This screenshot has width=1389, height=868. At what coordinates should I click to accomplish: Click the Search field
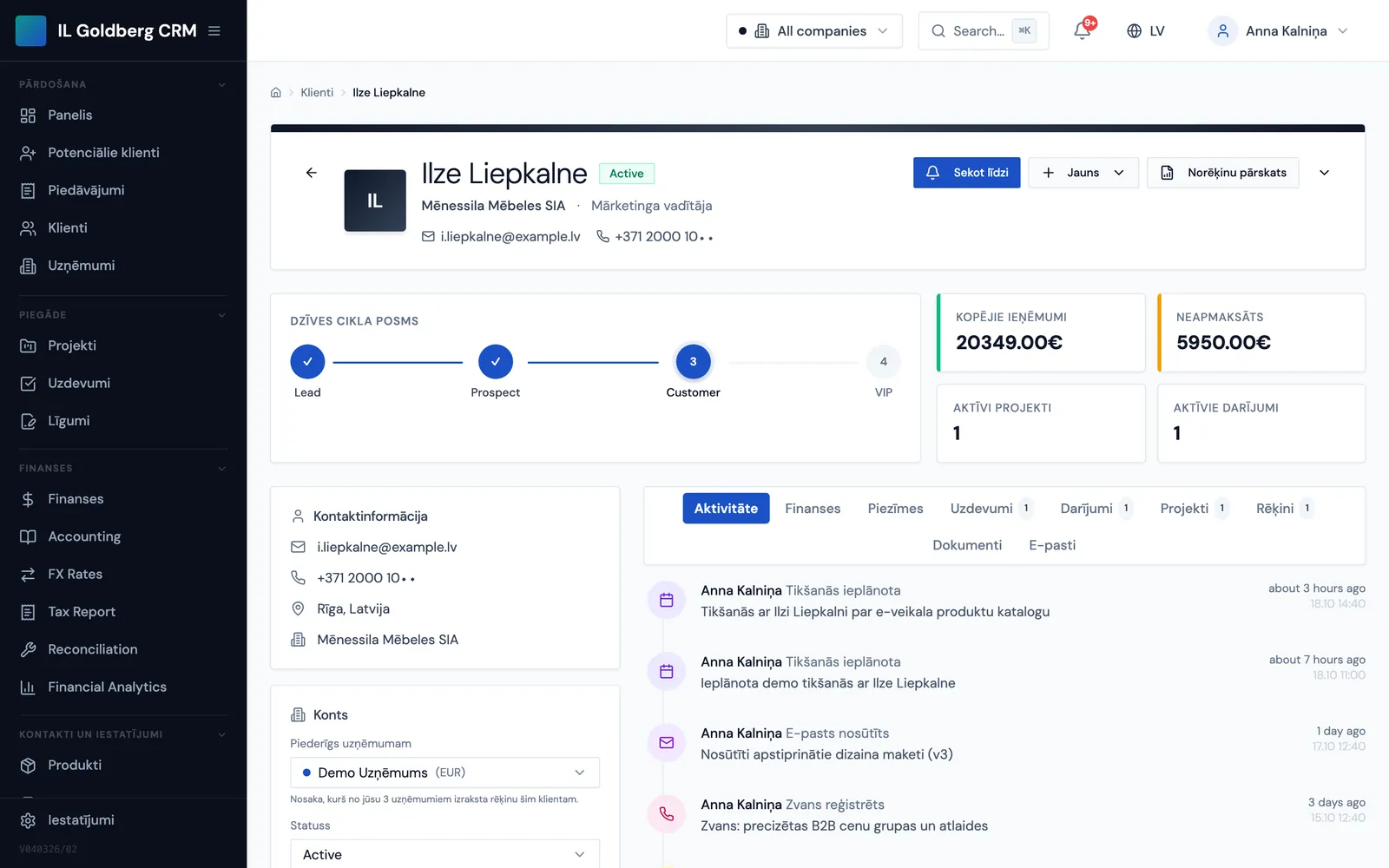984,30
